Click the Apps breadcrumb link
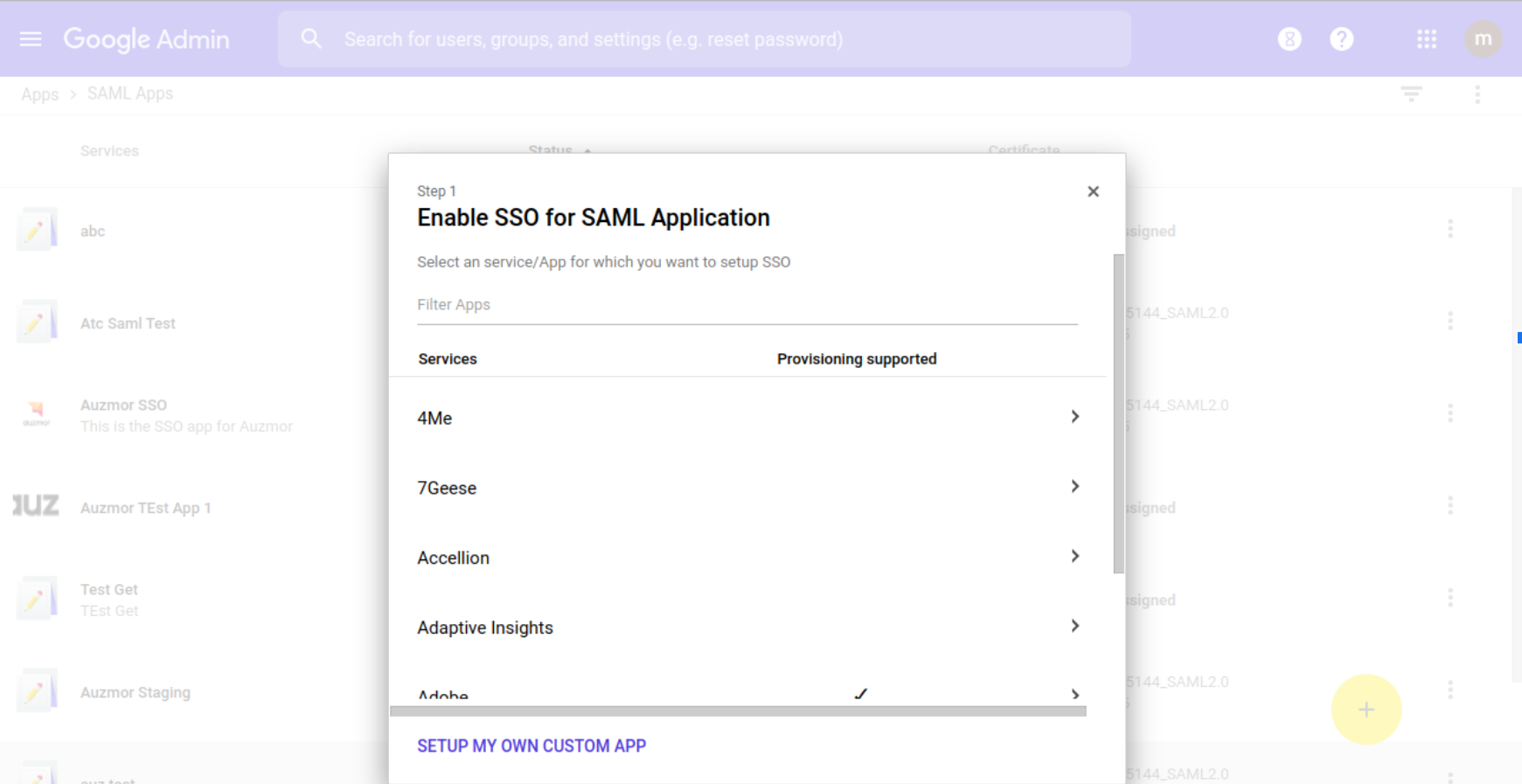The image size is (1522, 784). (x=39, y=94)
